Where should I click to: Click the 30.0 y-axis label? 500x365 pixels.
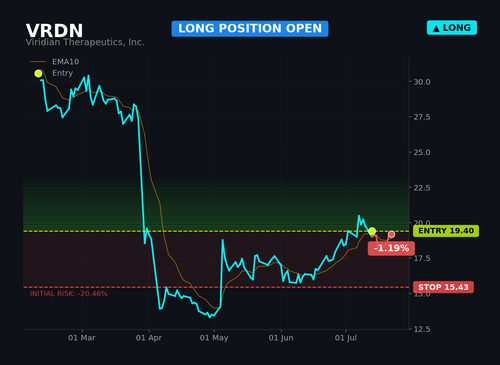pos(422,82)
